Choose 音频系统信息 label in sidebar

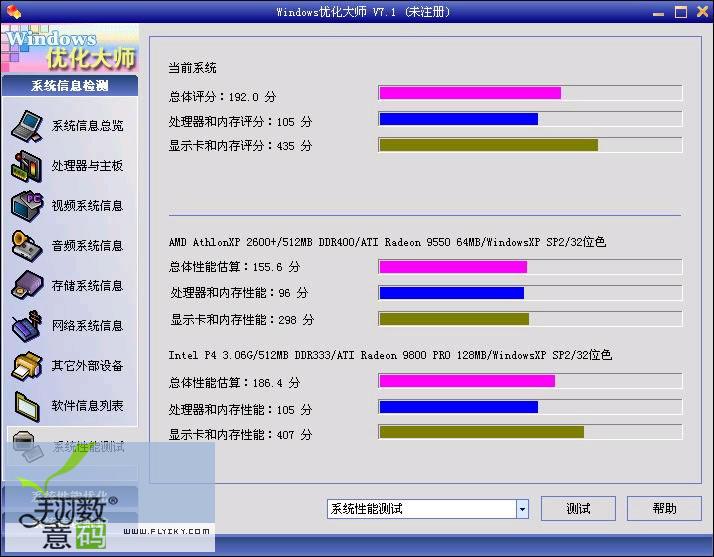coord(87,246)
